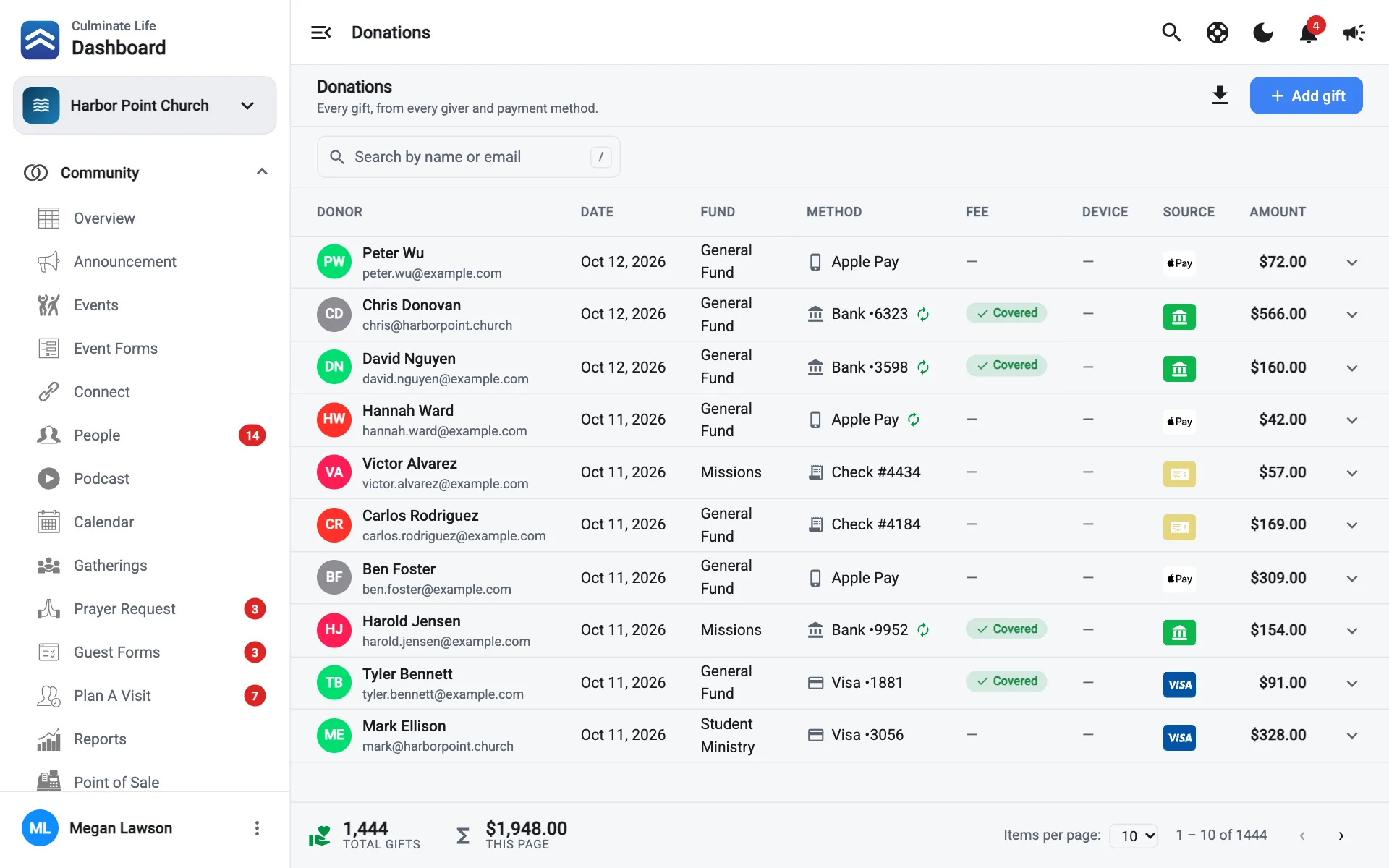
Task: Sort by the DATE column header
Action: (597, 212)
